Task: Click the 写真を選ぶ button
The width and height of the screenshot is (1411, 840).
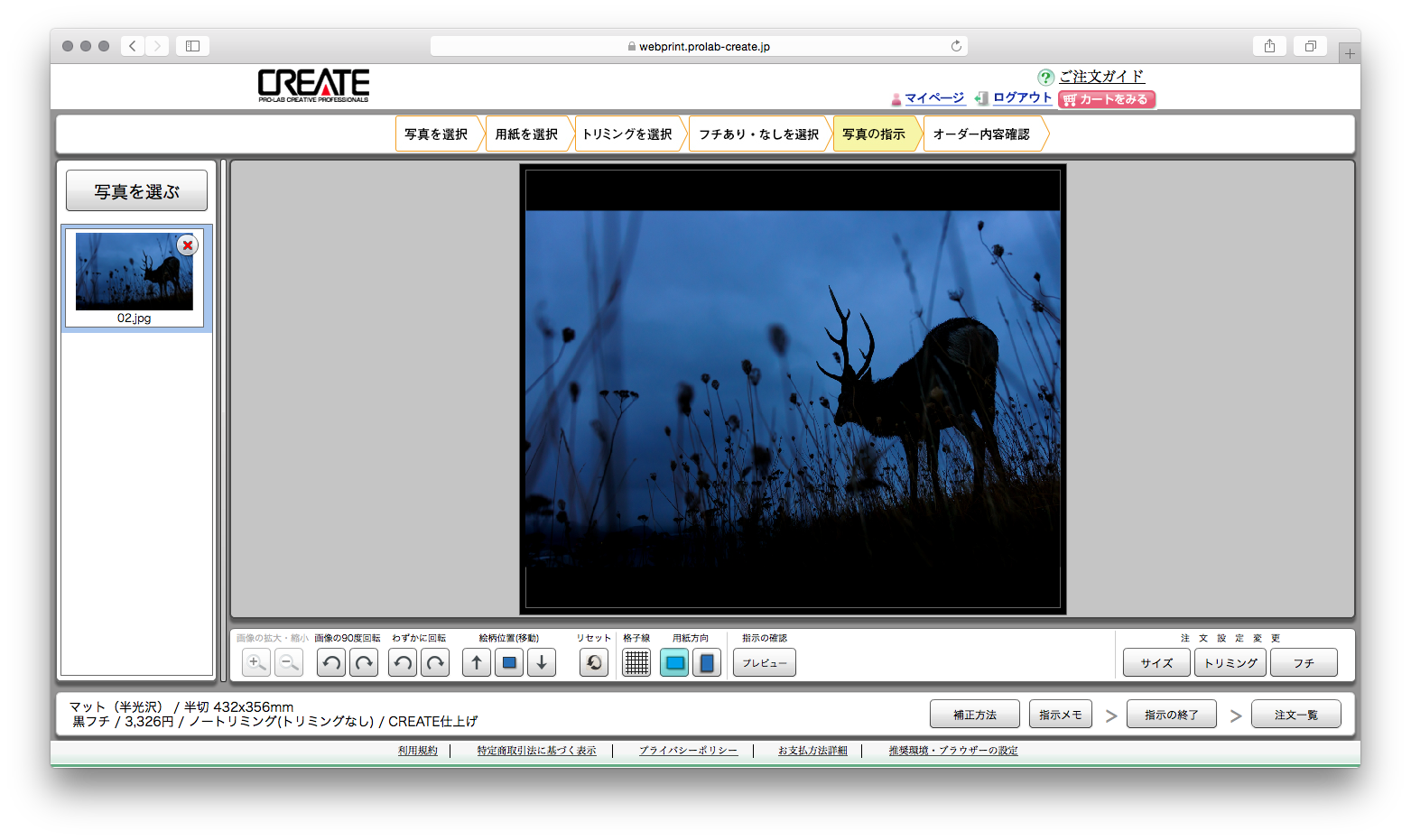Action: click(136, 191)
